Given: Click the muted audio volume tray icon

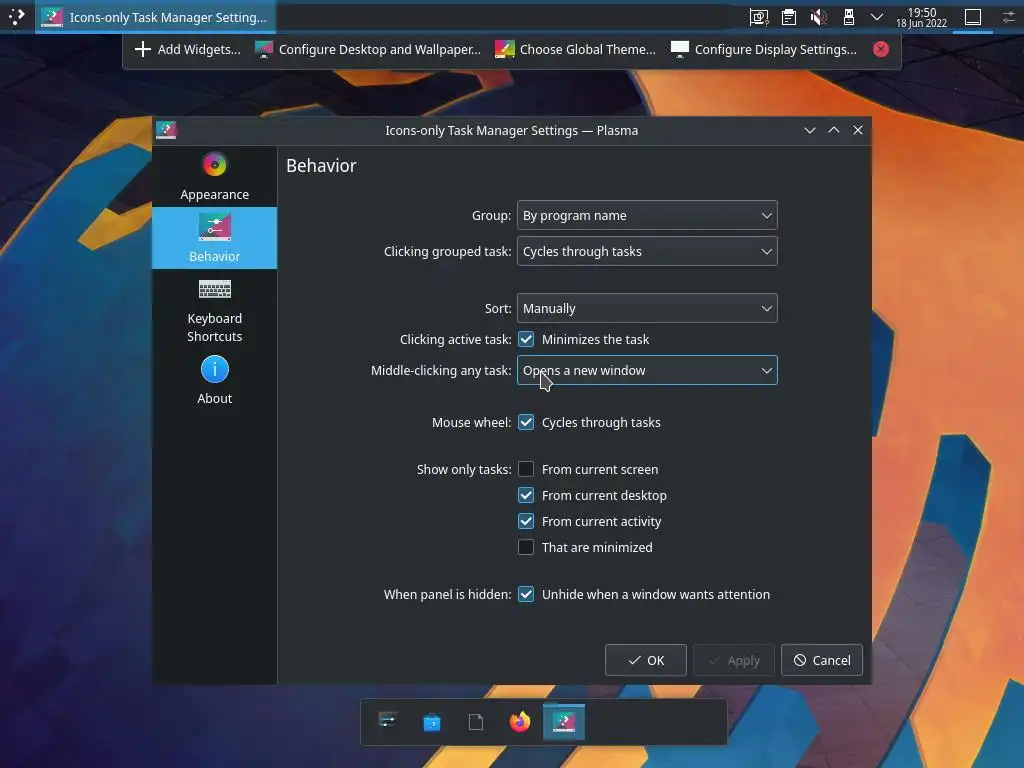Looking at the screenshot, I should [818, 17].
